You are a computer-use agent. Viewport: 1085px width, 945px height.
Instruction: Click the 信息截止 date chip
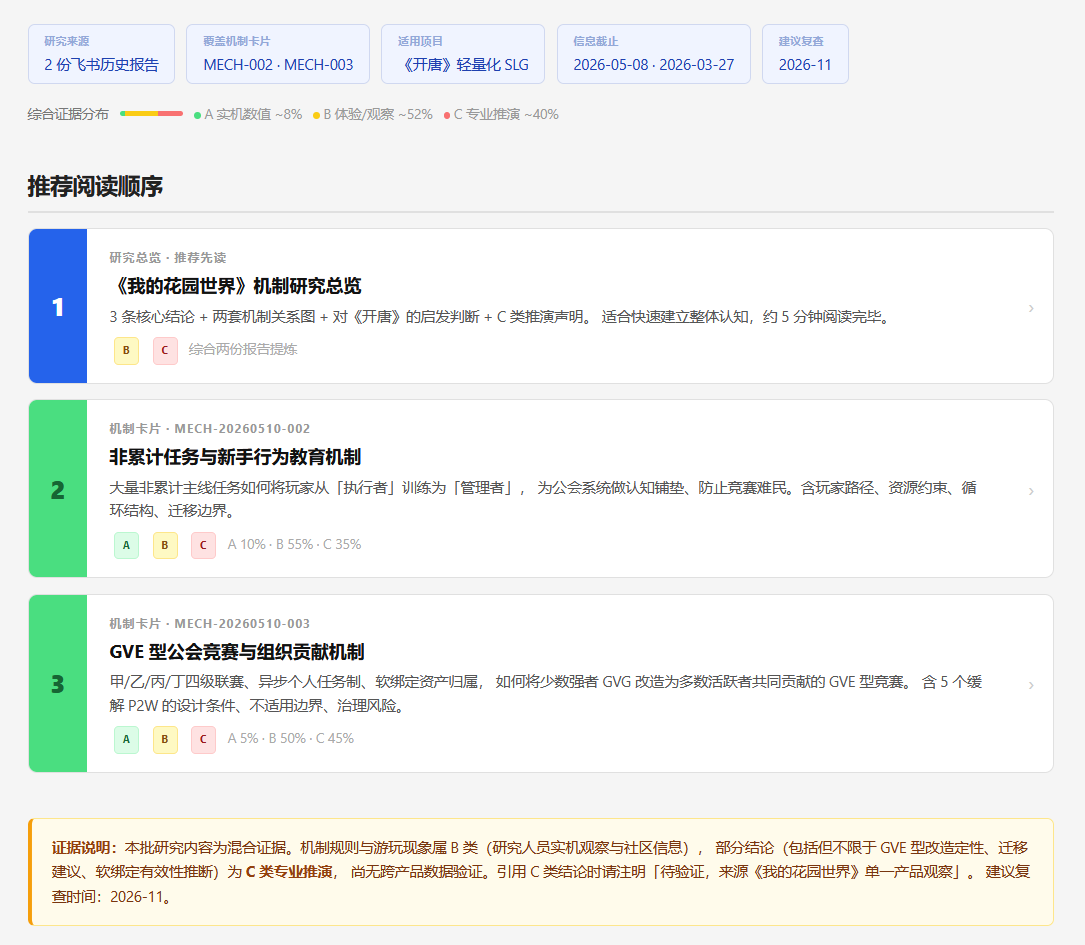click(x=654, y=54)
